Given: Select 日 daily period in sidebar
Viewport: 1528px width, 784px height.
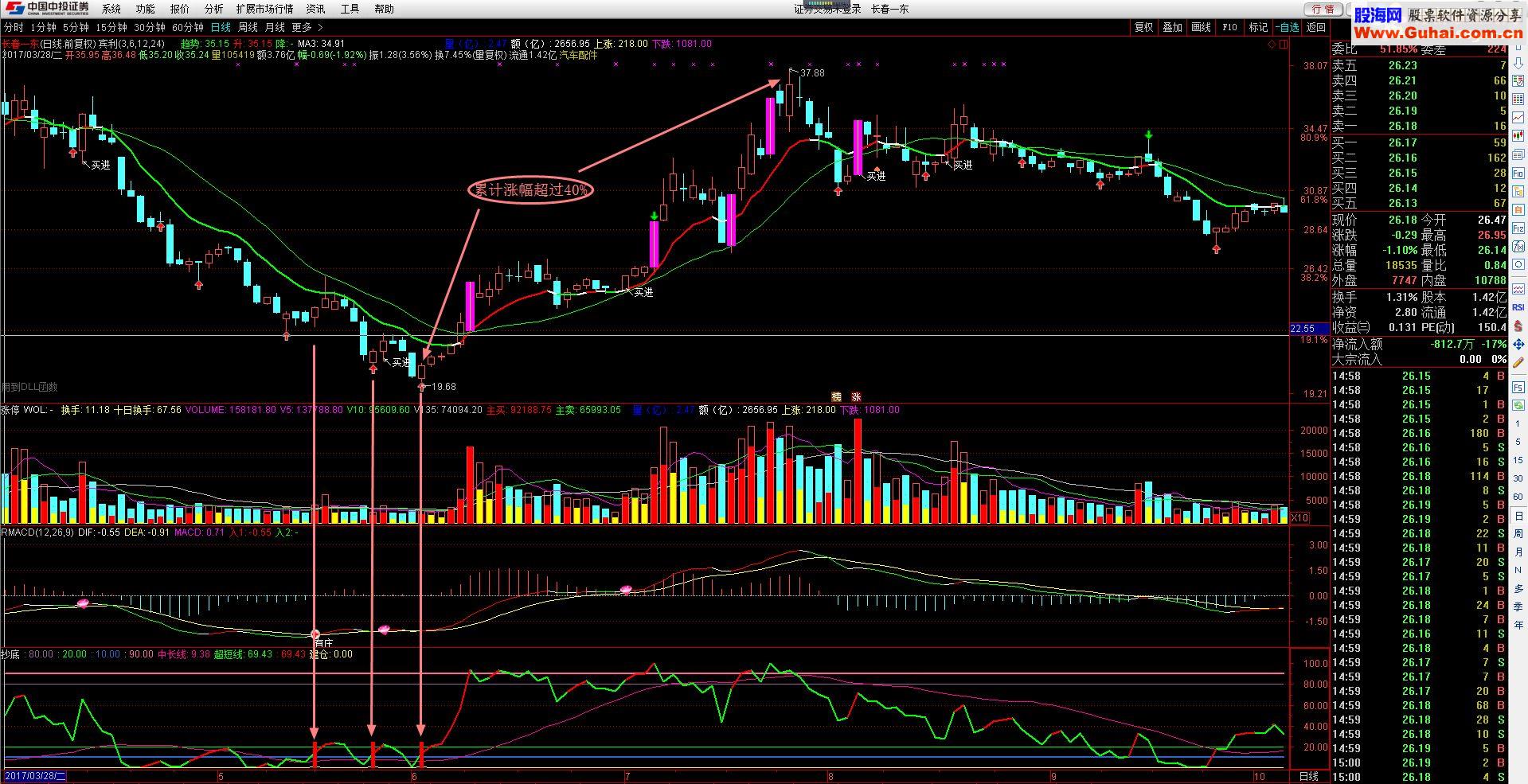Looking at the screenshot, I should tap(1518, 516).
